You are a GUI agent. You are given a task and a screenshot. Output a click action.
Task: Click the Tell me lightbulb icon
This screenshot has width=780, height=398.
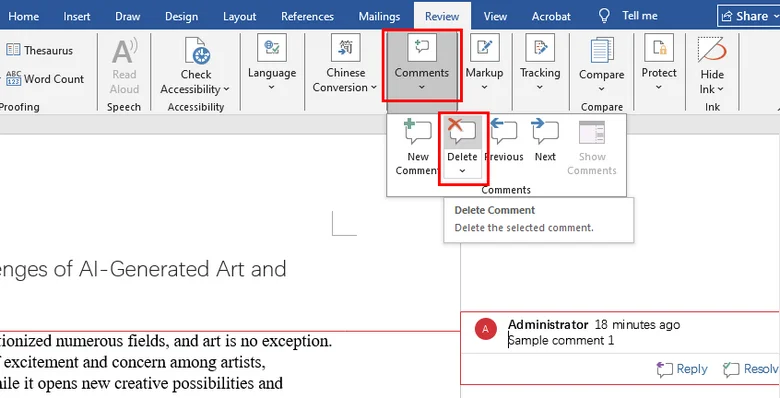[604, 16]
